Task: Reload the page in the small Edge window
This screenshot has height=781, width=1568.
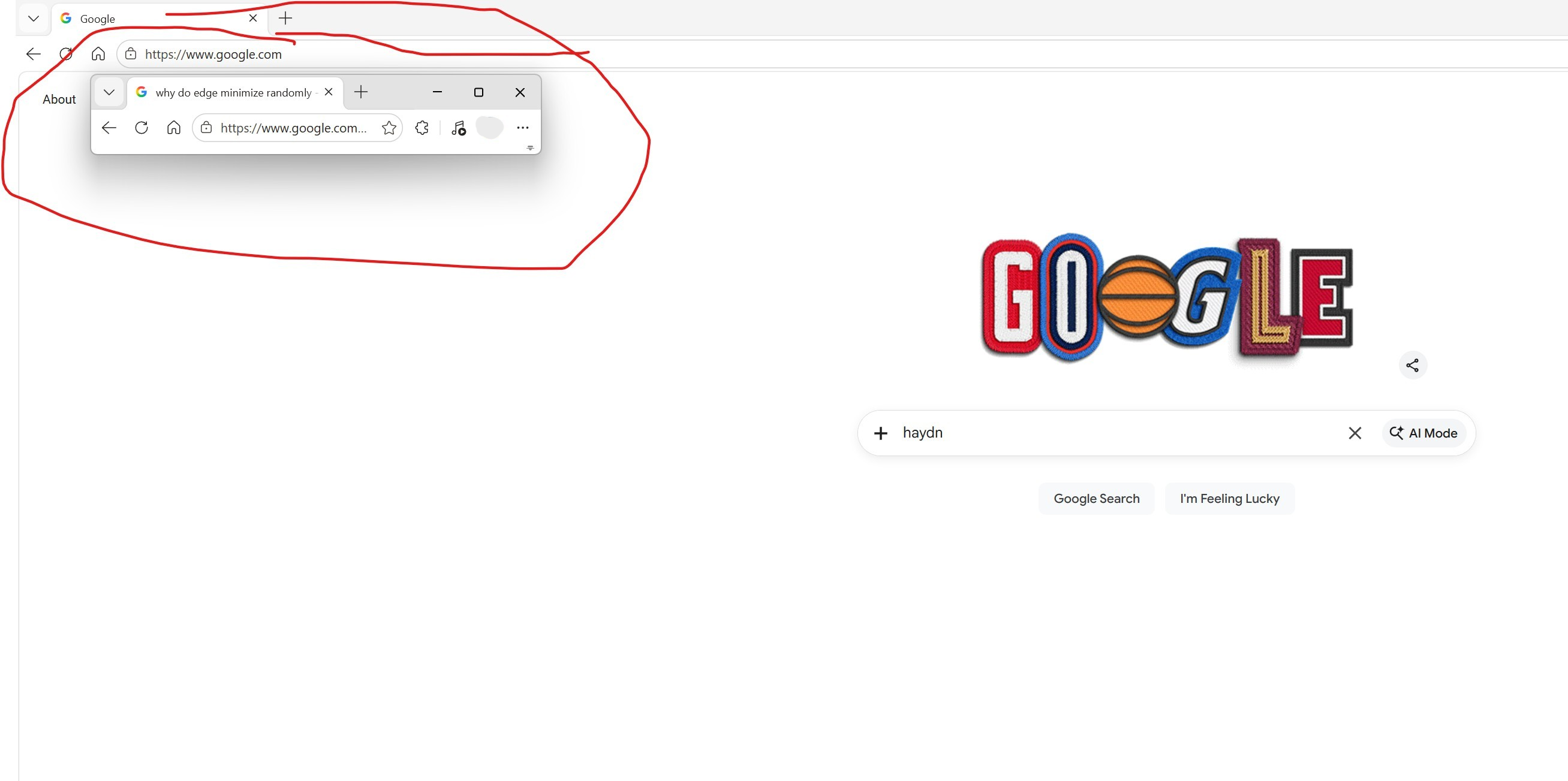Action: point(142,128)
